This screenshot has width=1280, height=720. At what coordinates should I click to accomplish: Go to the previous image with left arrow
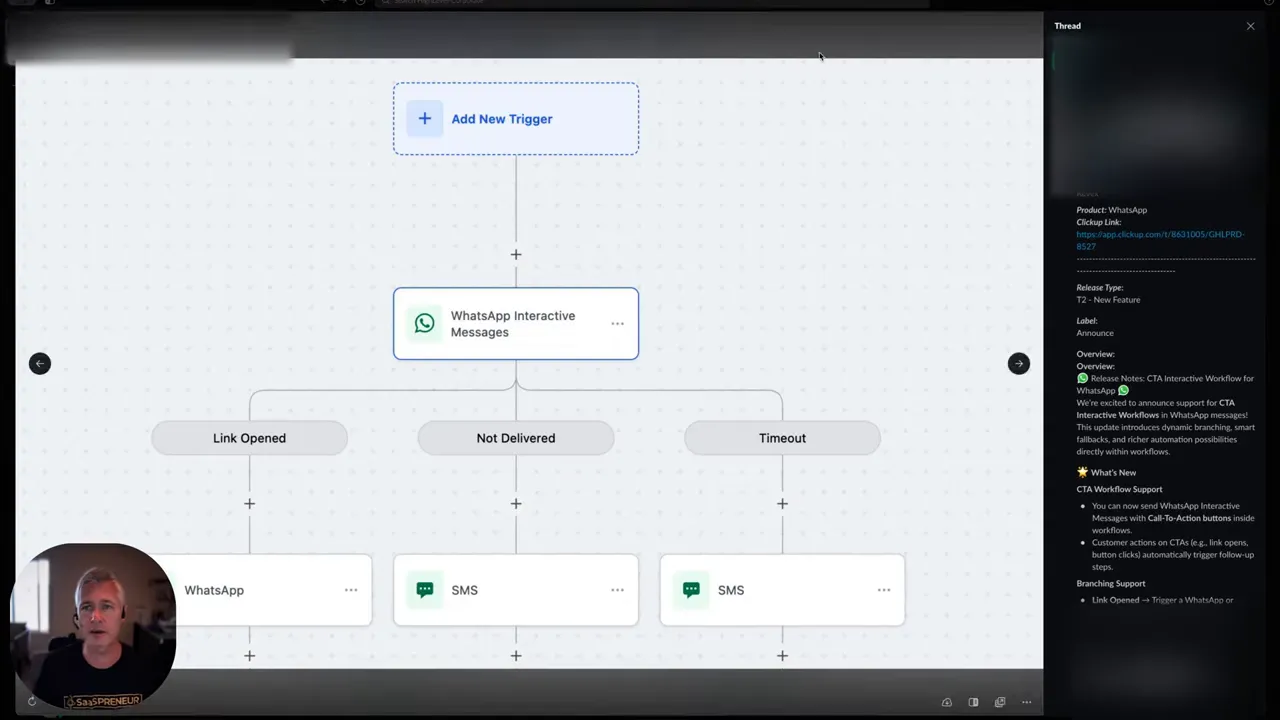(40, 364)
